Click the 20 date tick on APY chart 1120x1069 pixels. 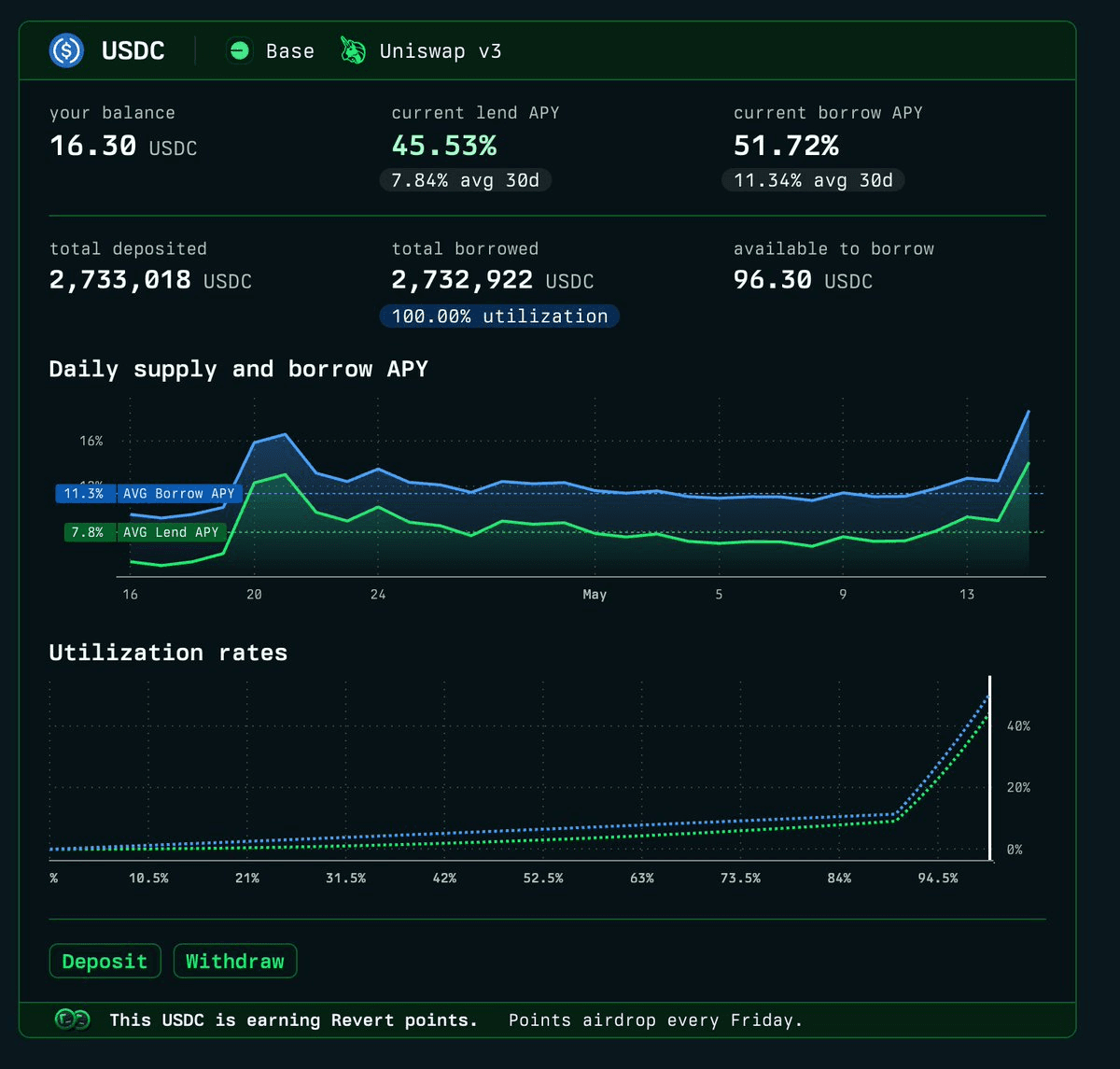[x=254, y=595]
